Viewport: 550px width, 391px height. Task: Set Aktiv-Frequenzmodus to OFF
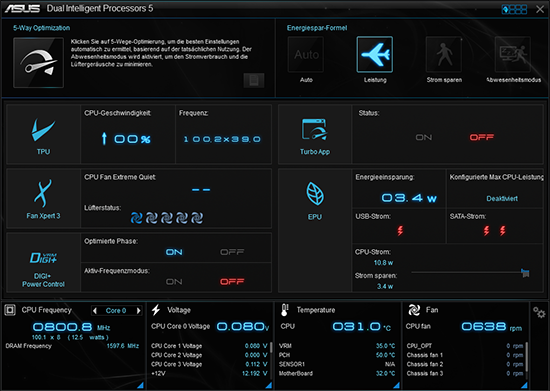232,282
